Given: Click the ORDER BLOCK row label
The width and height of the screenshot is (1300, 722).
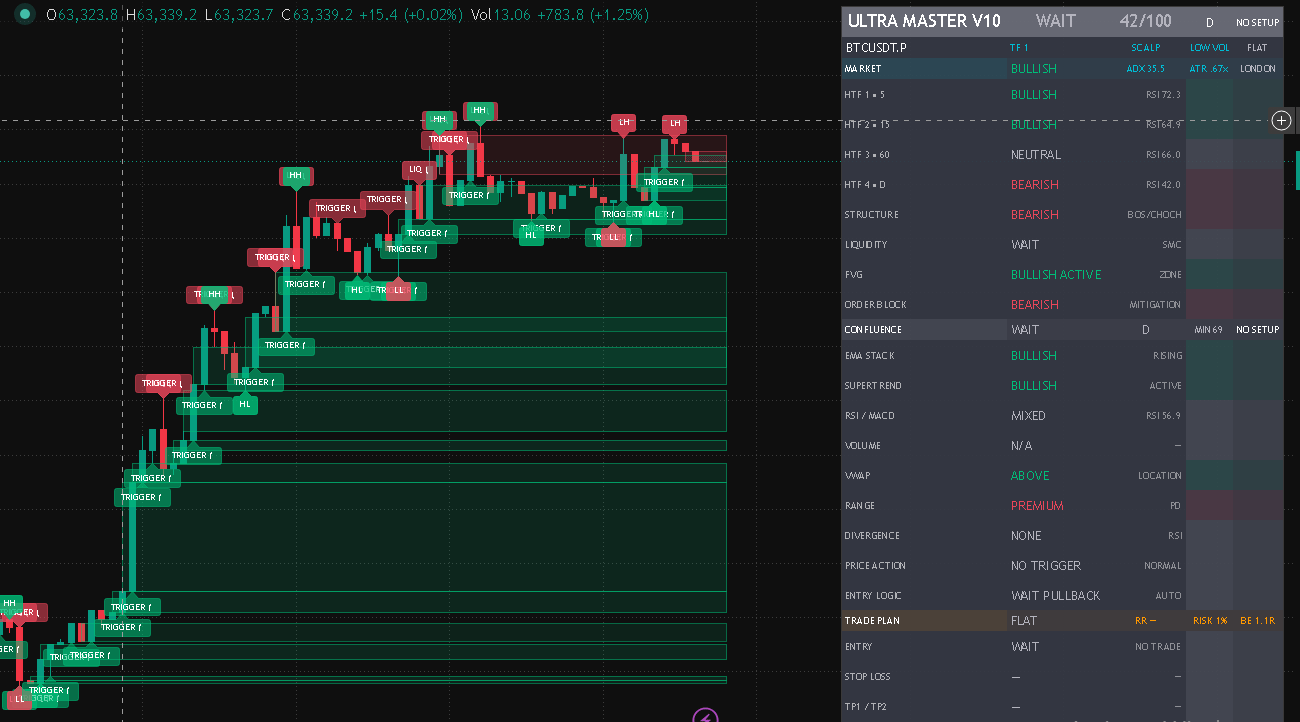Looking at the screenshot, I should coord(874,305).
